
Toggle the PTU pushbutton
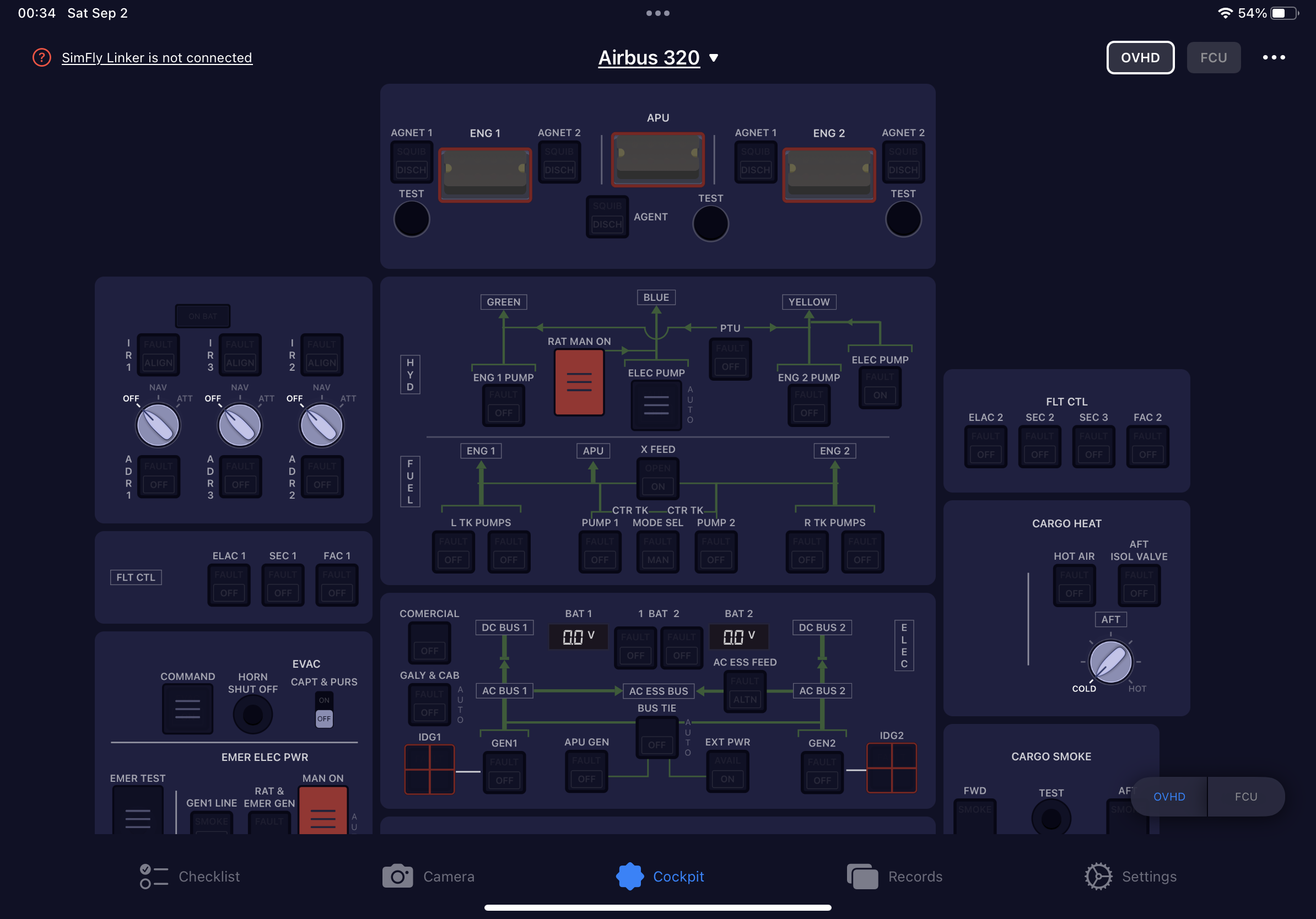tap(730, 358)
